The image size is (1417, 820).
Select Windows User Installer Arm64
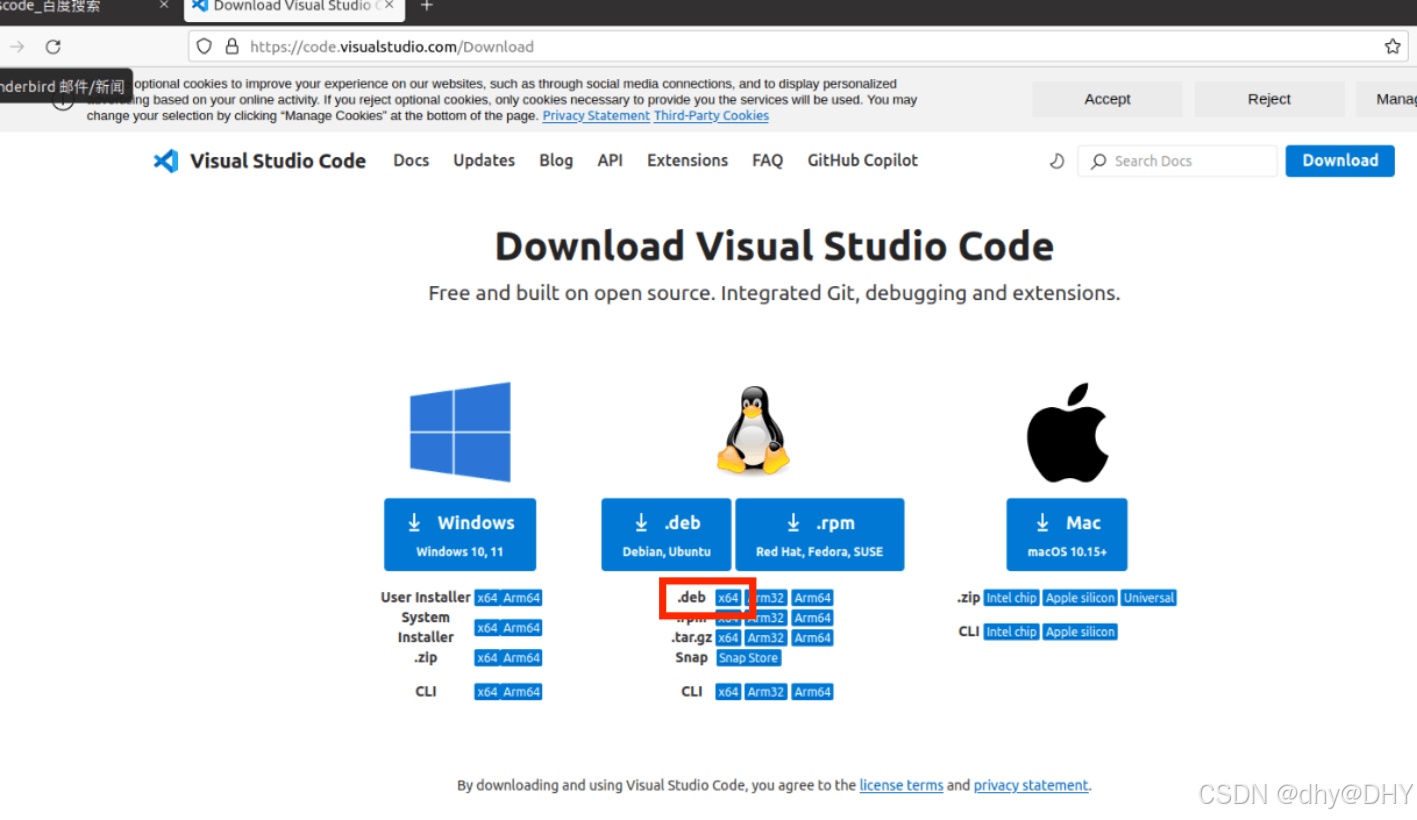[x=521, y=598]
